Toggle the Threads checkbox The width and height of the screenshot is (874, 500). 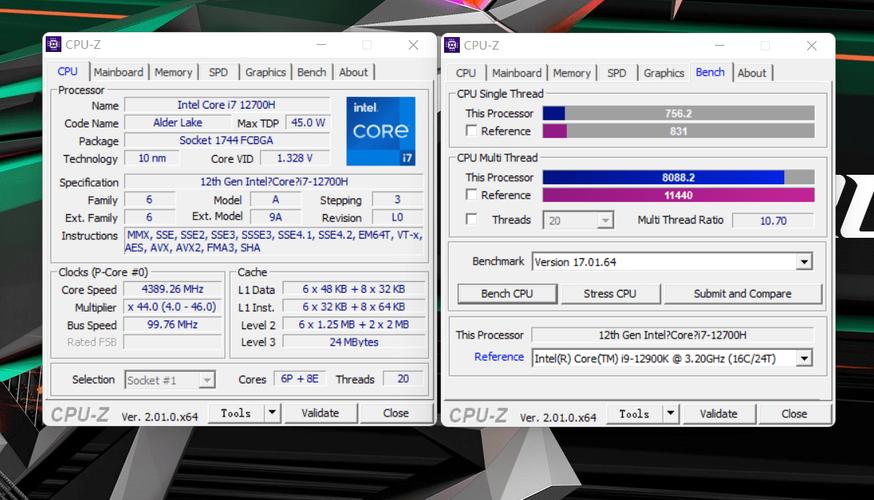click(471, 220)
